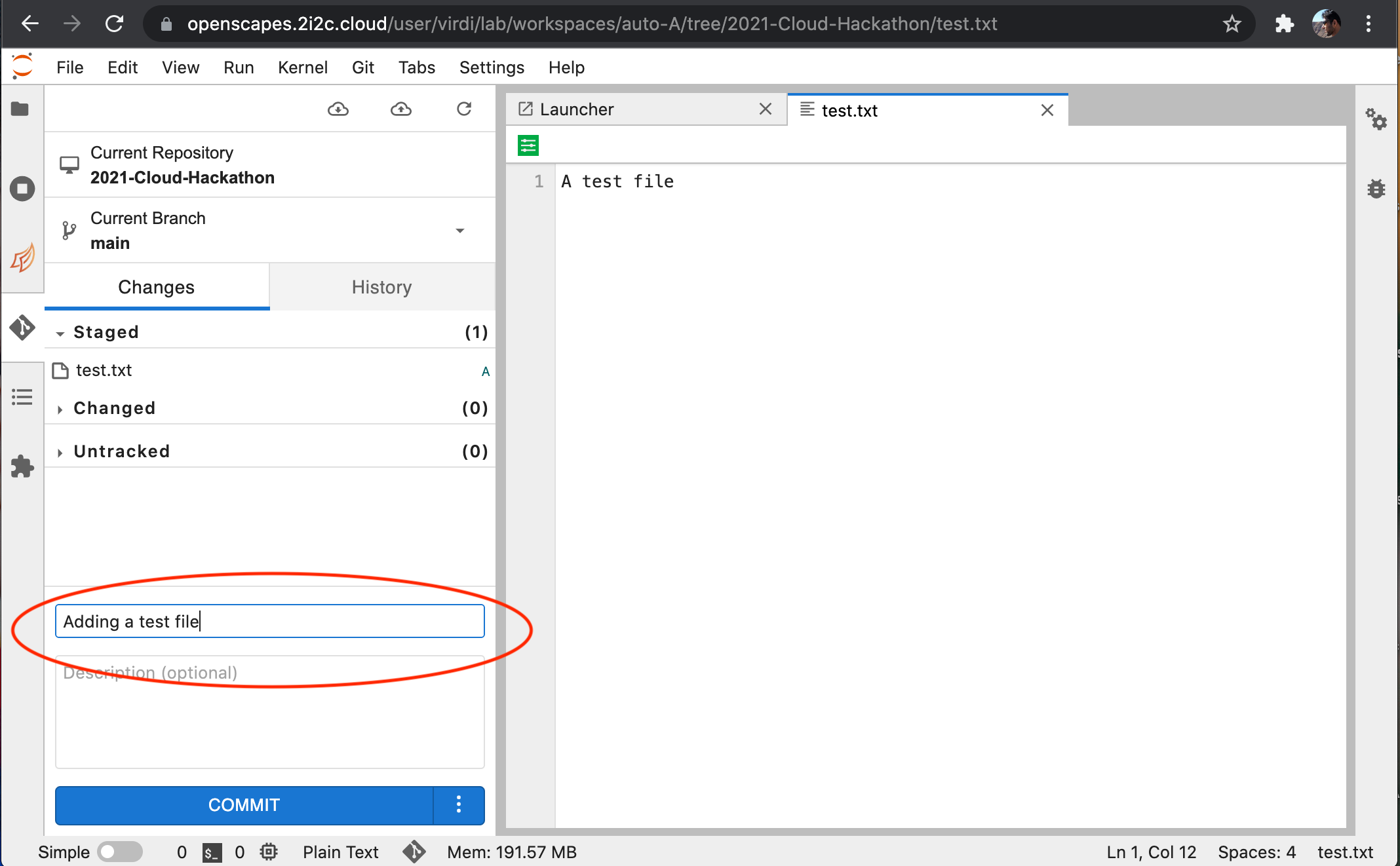Click the push committed changes cloud icon
Image resolution: width=1400 pixels, height=866 pixels.
400,109
